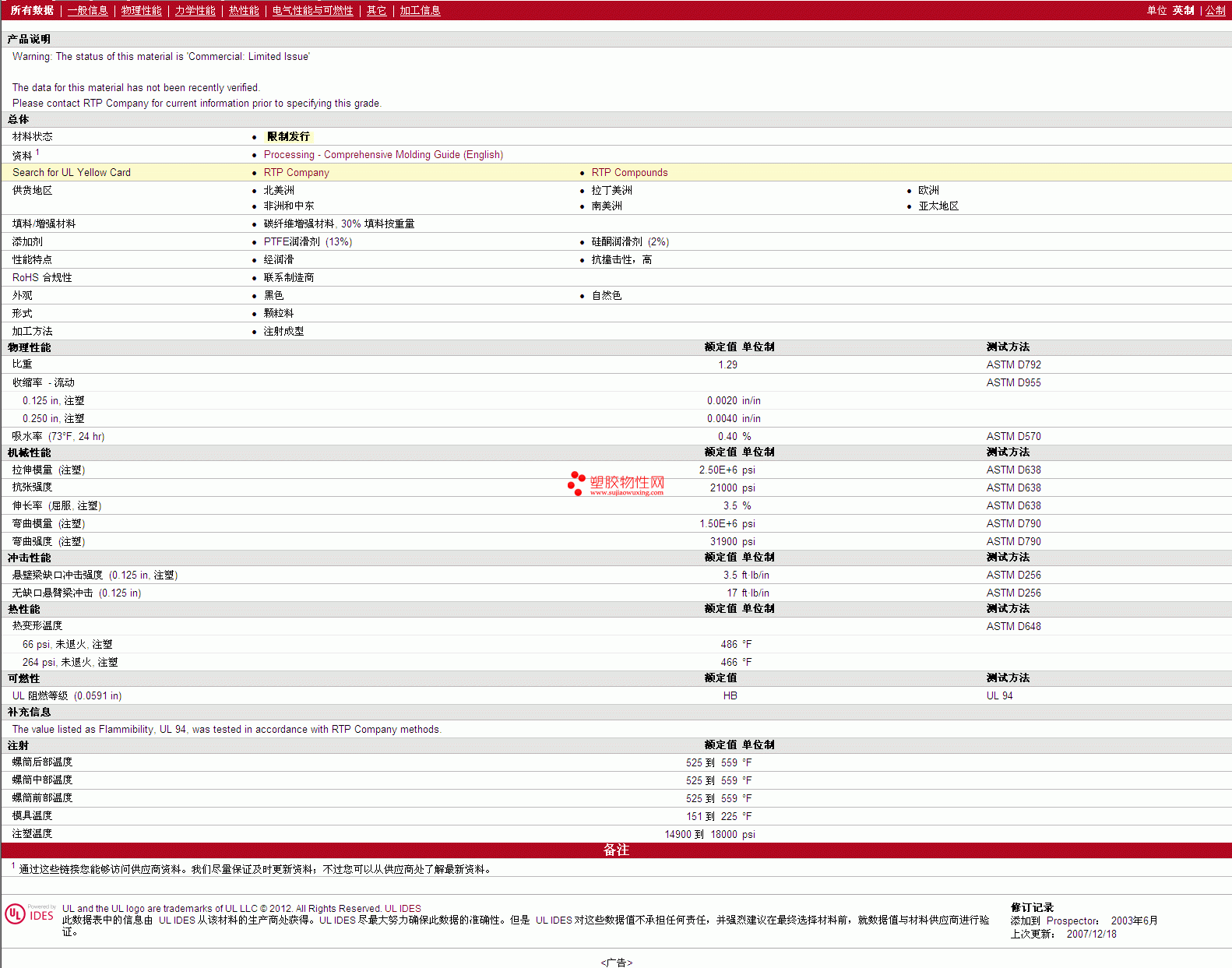Click Search for UL Yellow Card label
Image resolution: width=1232 pixels, height=968 pixels.
click(72, 172)
